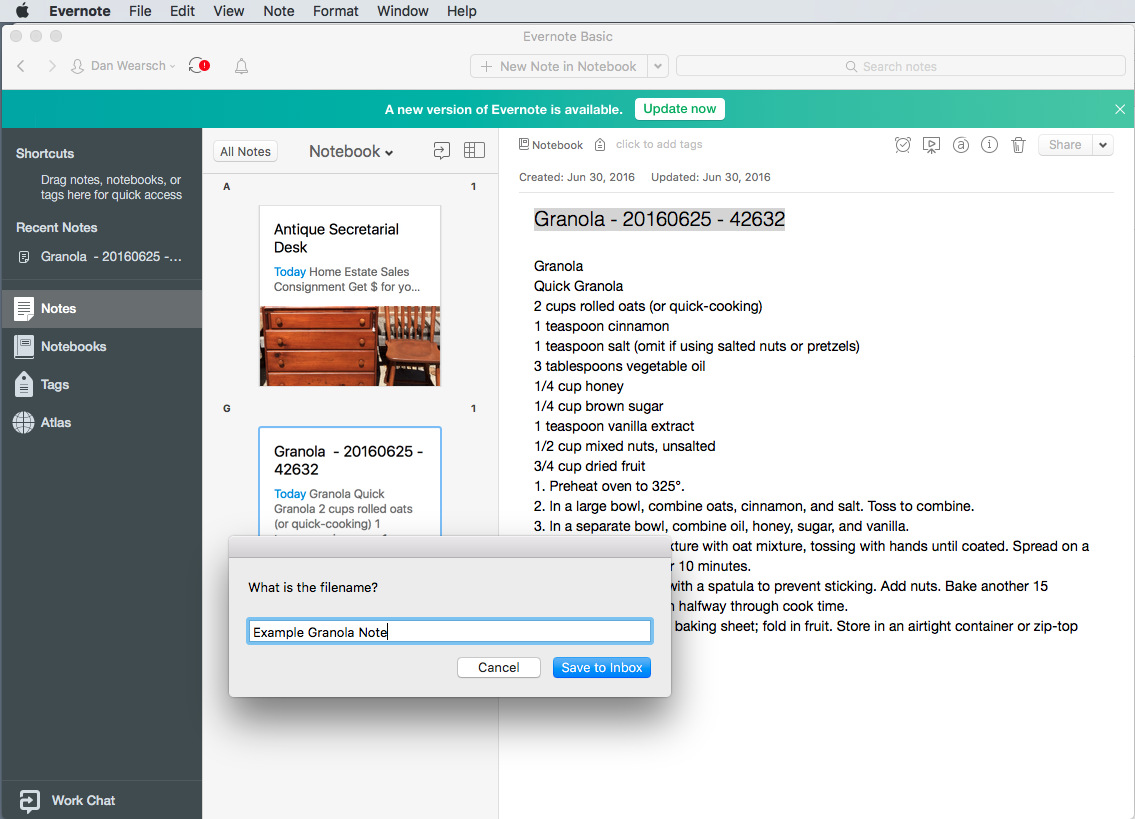Open Atlas in the sidebar
Screen dimensions: 1135x819
(x=102, y=422)
